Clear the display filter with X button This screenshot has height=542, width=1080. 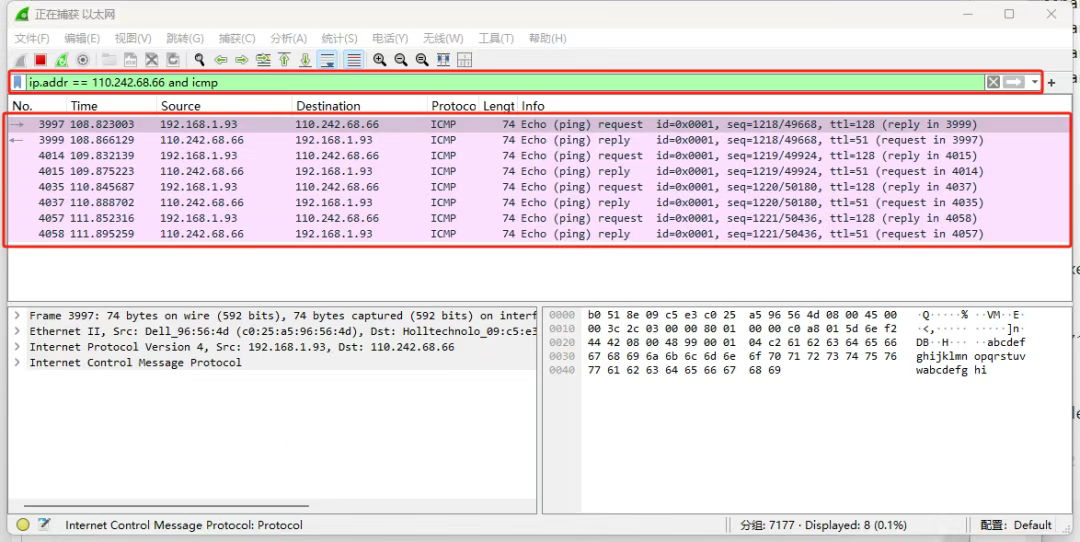(993, 82)
